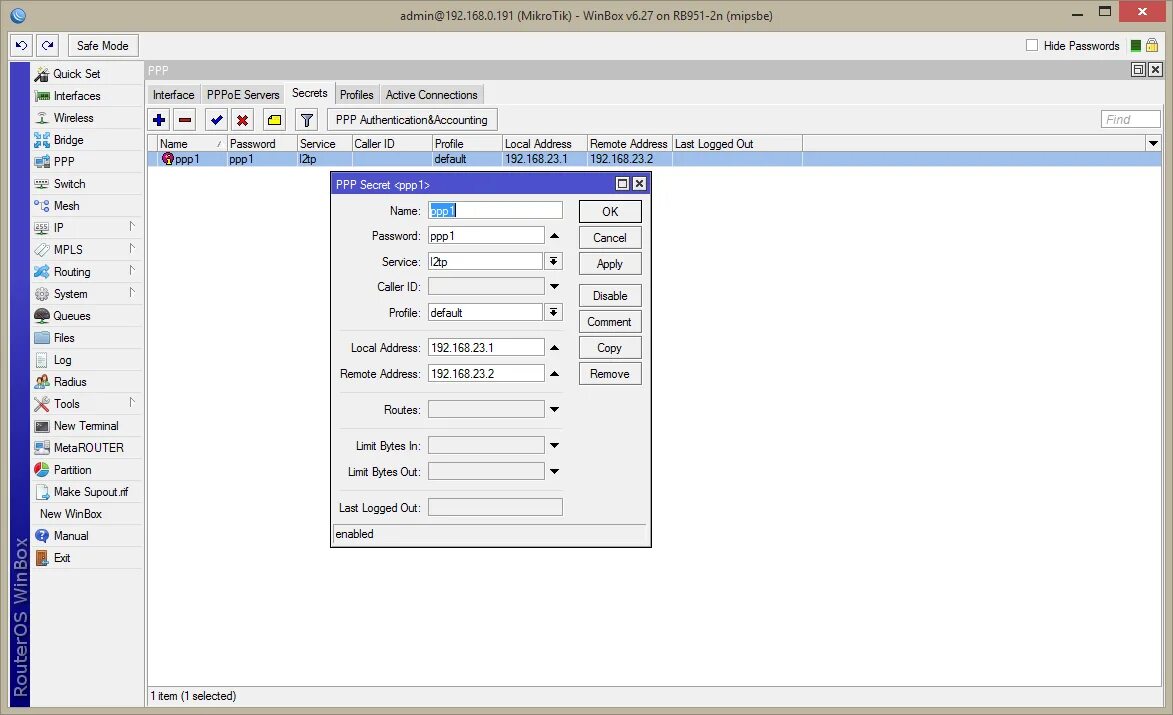Expand the Routing submenu
This screenshot has width=1173, height=715.
click(x=132, y=271)
